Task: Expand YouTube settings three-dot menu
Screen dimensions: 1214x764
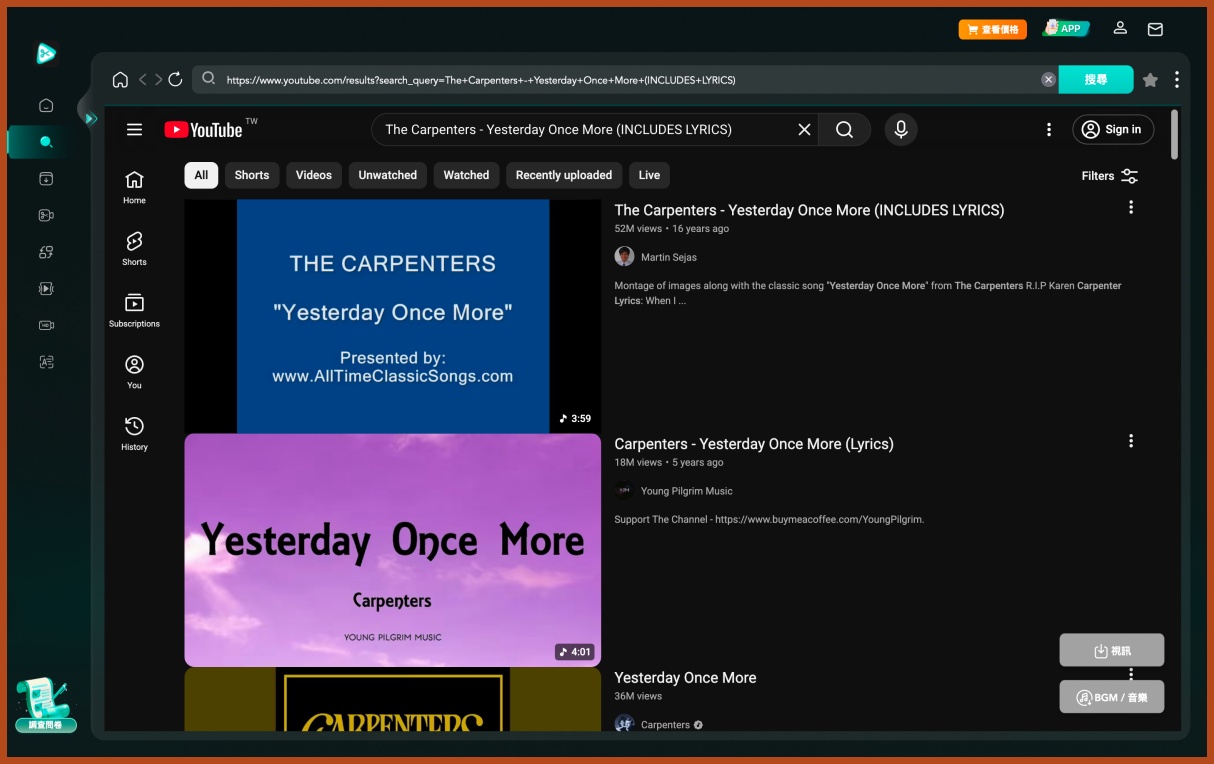Action: point(1048,129)
